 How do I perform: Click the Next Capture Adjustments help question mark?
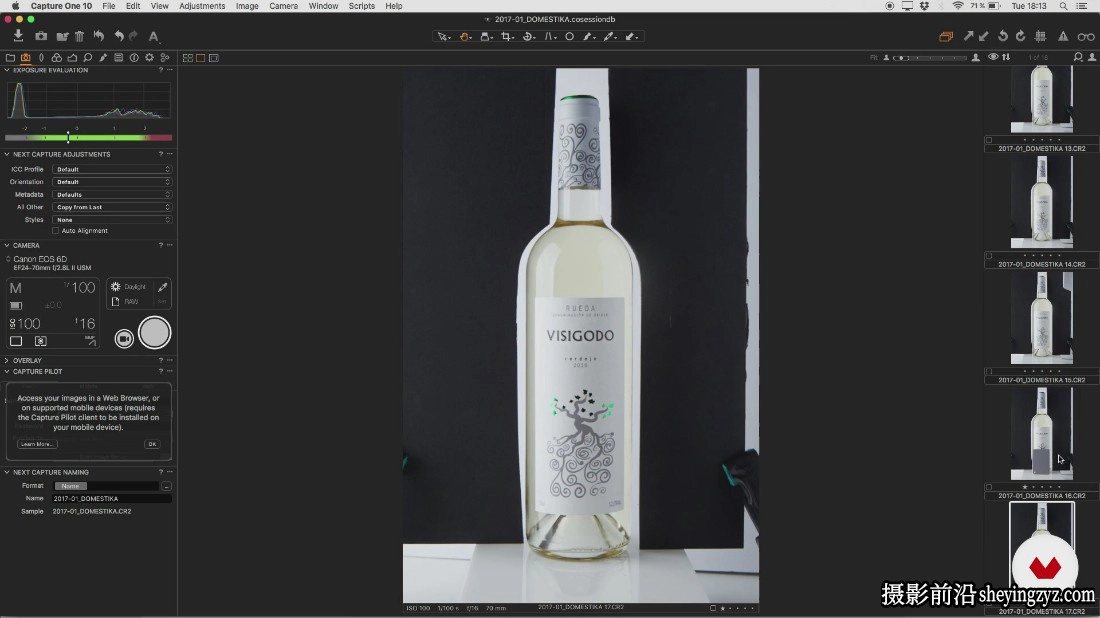pos(161,154)
